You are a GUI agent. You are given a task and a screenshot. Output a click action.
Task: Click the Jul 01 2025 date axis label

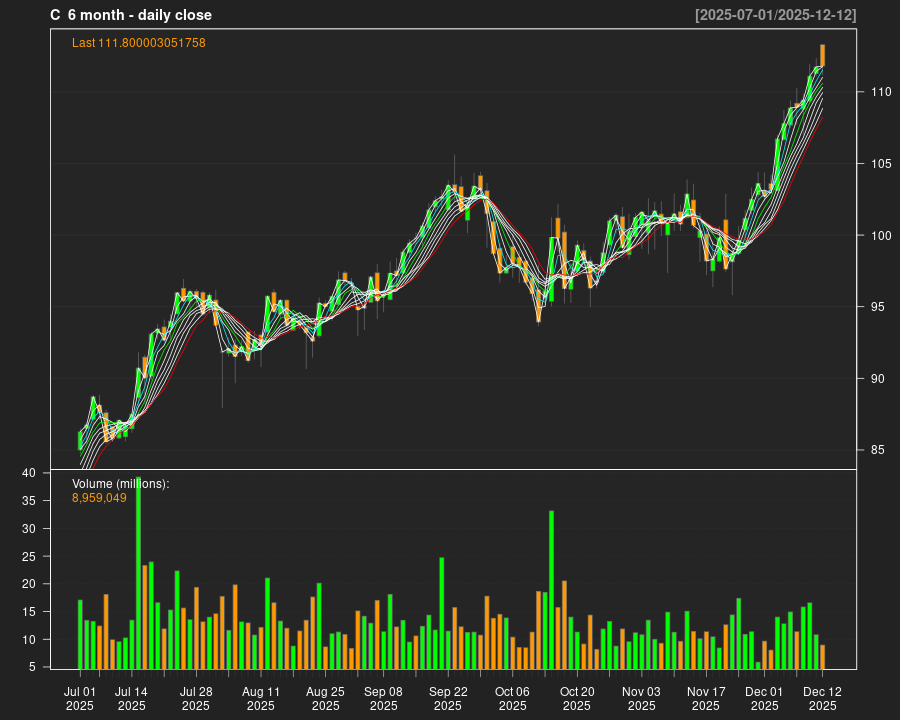[x=80, y=698]
